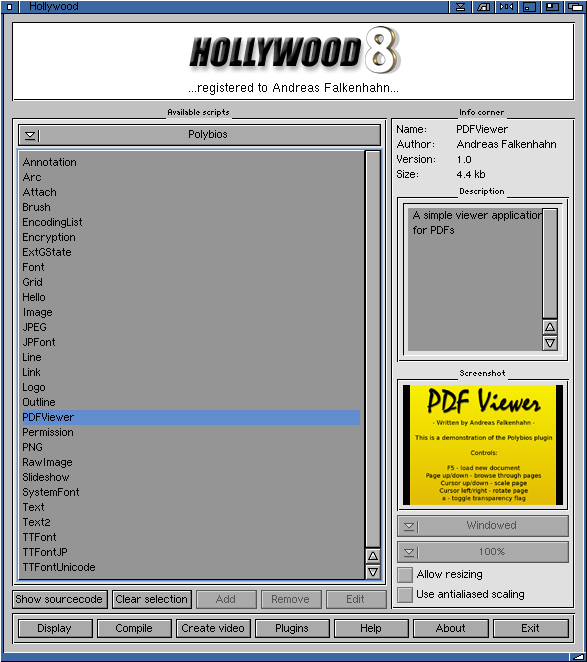Select the PNG script
This screenshot has width=587, height=662.
[x=191, y=447]
